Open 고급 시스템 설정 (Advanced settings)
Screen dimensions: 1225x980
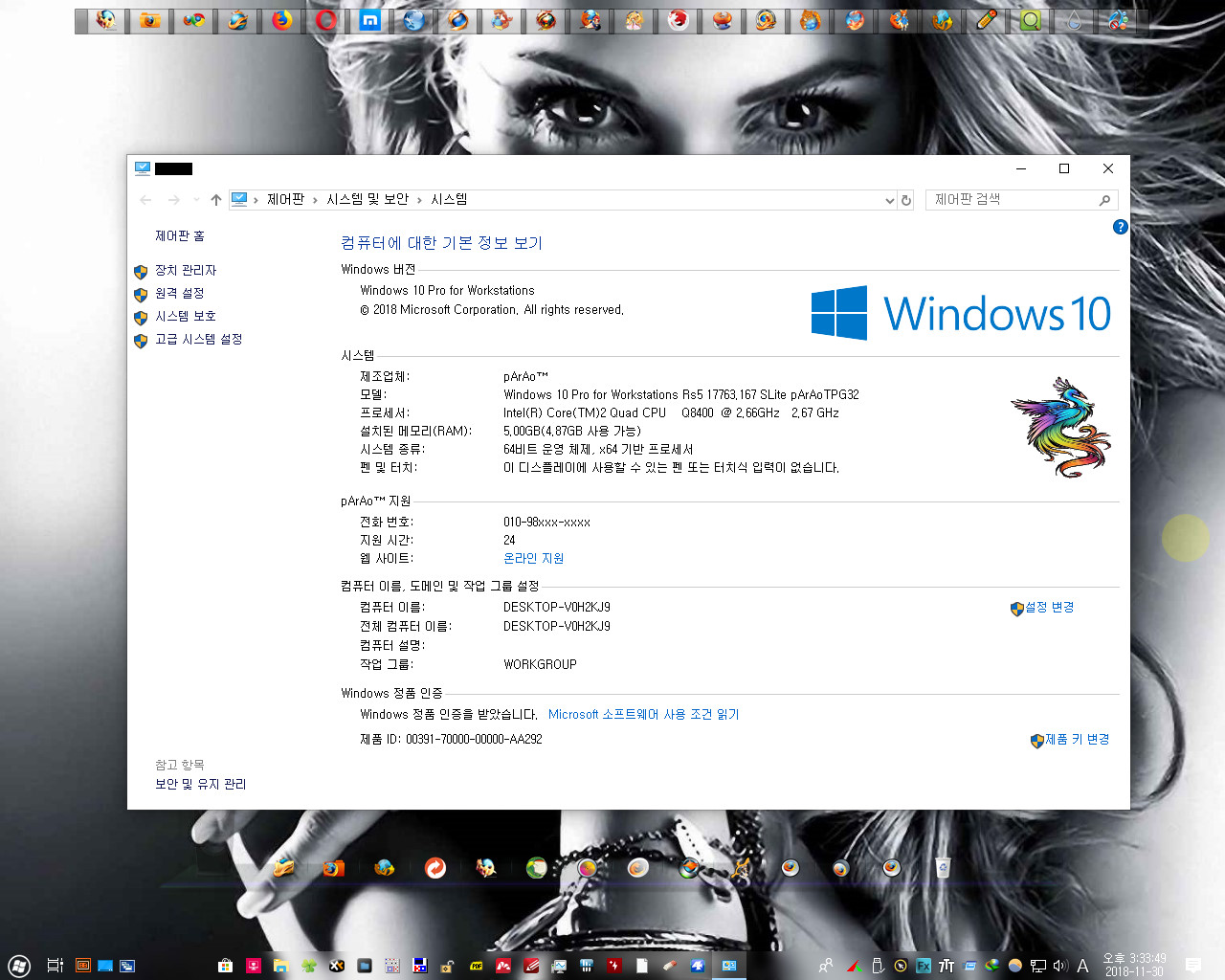point(199,340)
